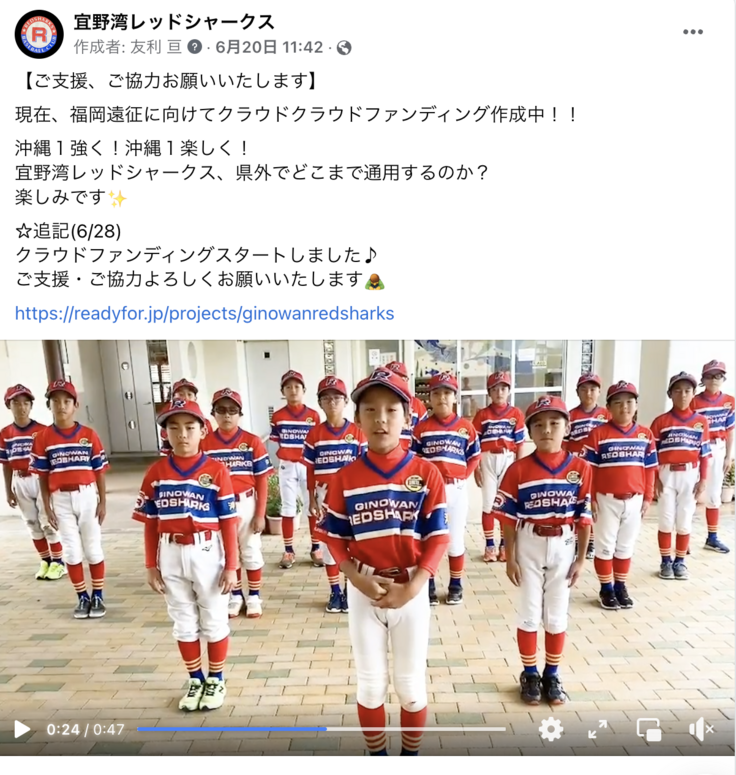Open picture-in-picture mini player icon
The image size is (736, 775).
(x=649, y=729)
